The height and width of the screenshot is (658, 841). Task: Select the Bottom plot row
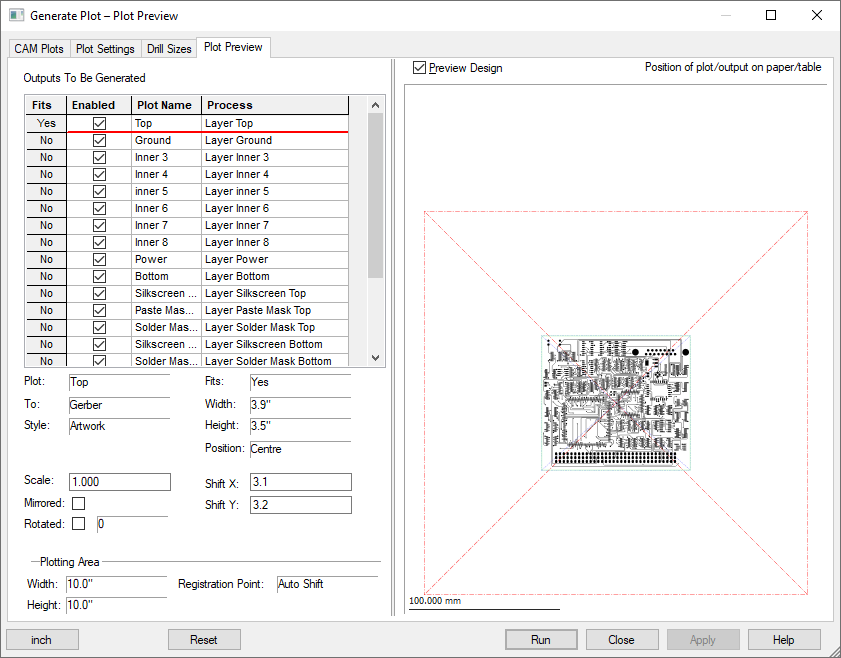(166, 277)
